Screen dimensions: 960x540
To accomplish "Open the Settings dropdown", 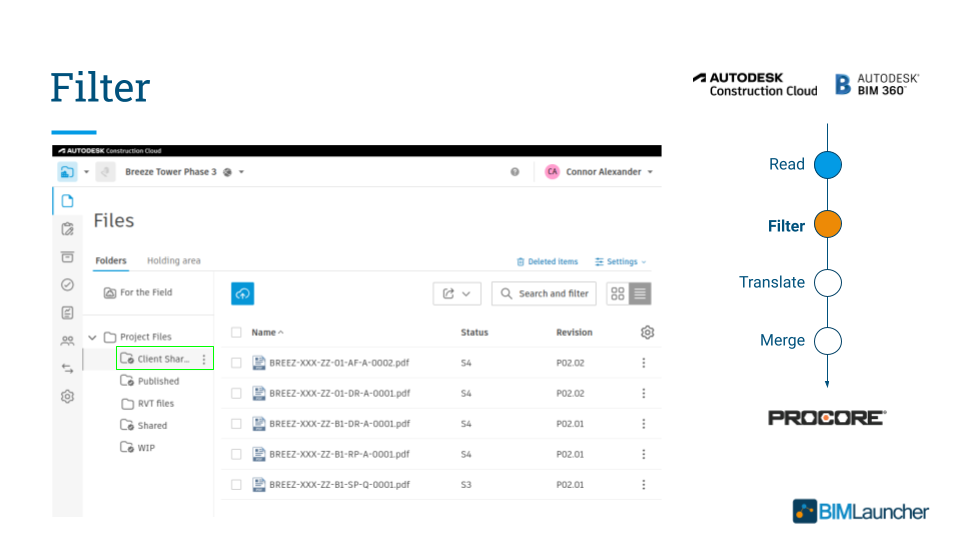I will 620,261.
